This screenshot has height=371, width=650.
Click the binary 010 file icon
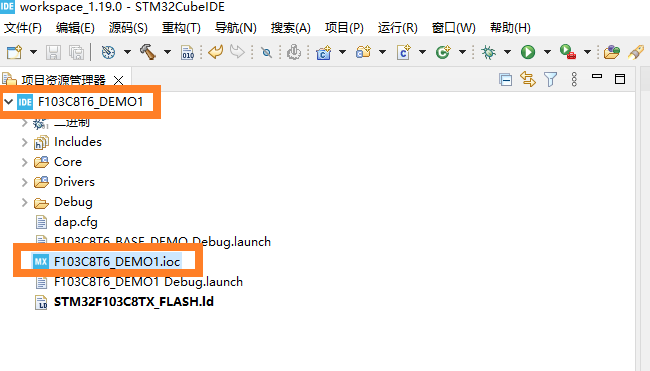click(x=187, y=53)
